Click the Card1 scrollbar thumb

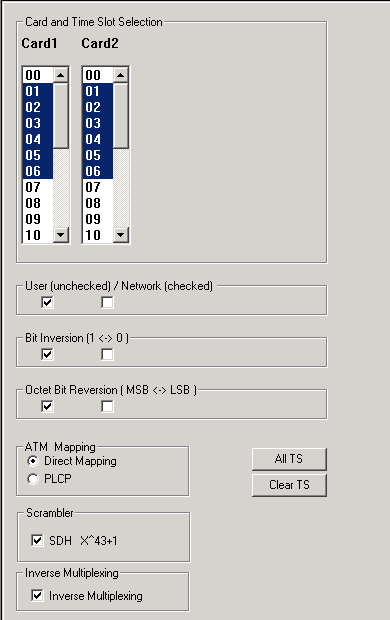(61, 116)
